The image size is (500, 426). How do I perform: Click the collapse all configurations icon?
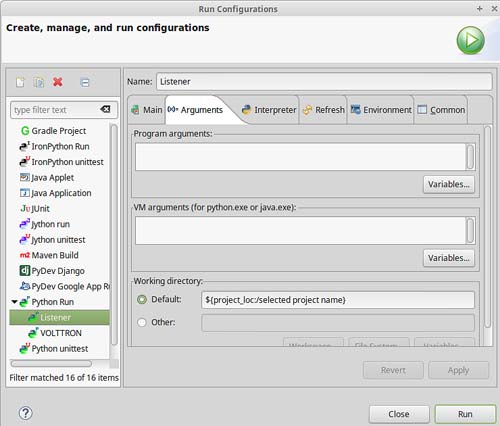85,82
